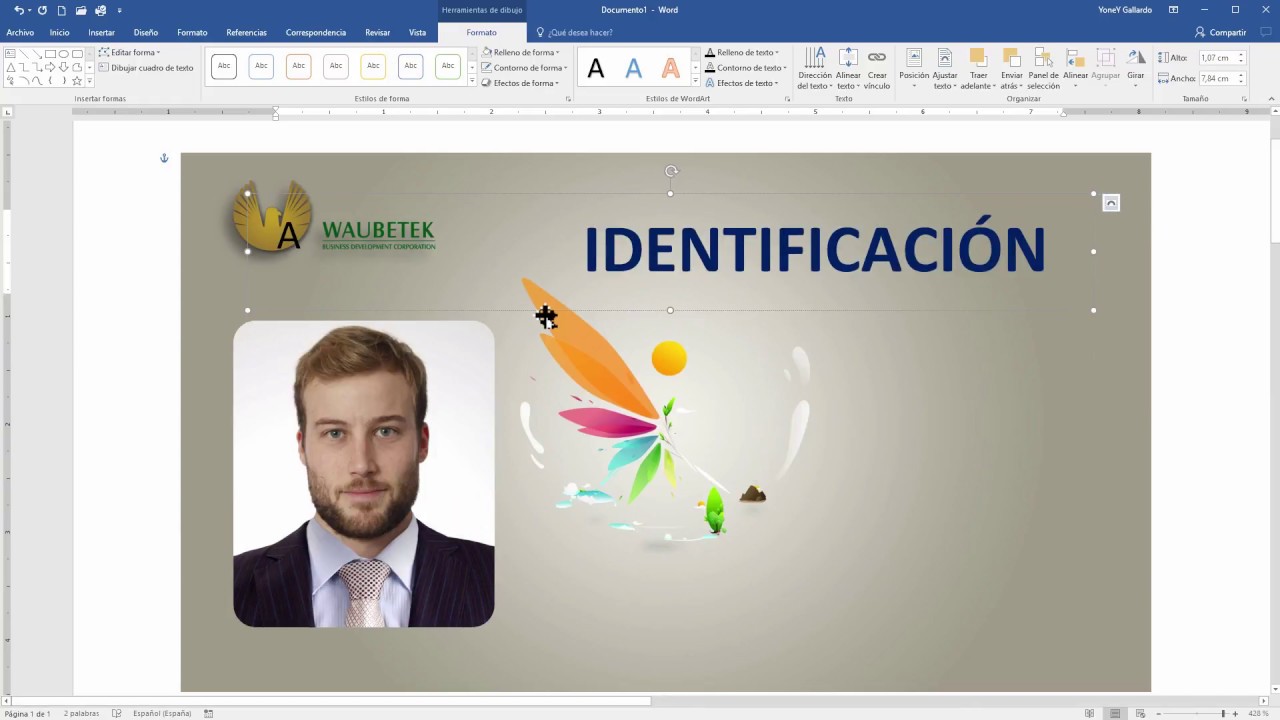This screenshot has height=720, width=1280.
Task: Switch to the Insertar tab
Action: pyautogui.click(x=101, y=32)
